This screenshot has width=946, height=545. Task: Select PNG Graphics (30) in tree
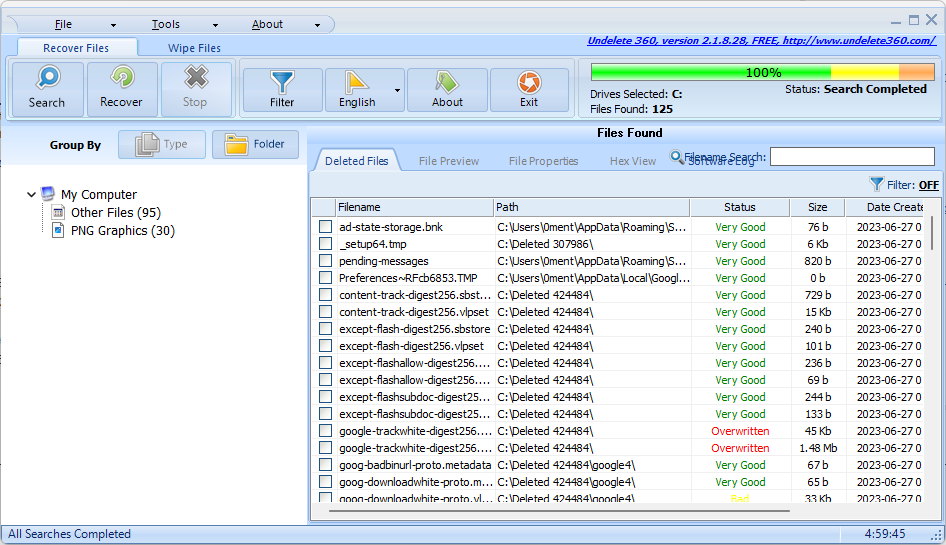tap(122, 231)
